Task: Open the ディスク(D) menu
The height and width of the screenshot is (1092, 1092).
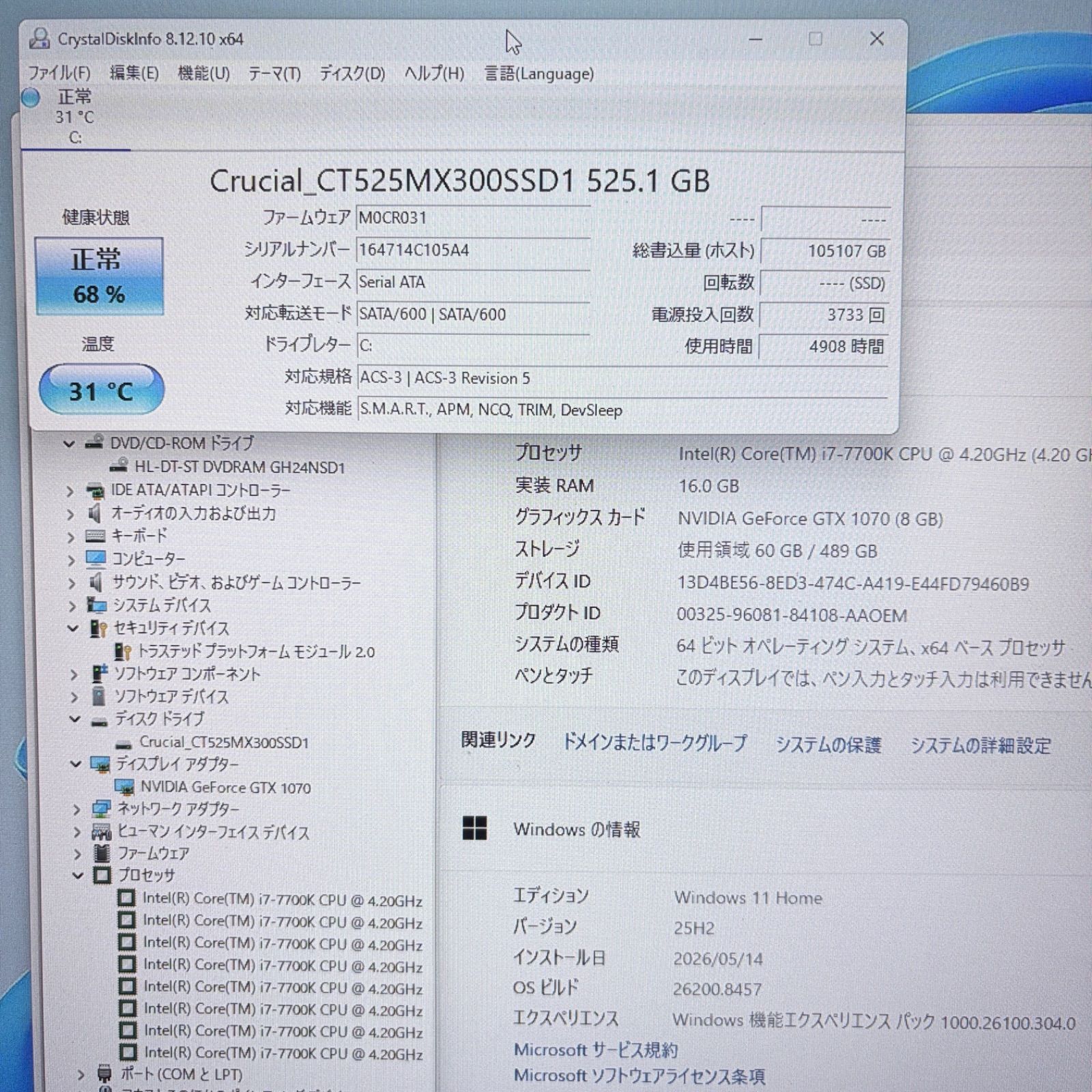Action: (x=352, y=72)
